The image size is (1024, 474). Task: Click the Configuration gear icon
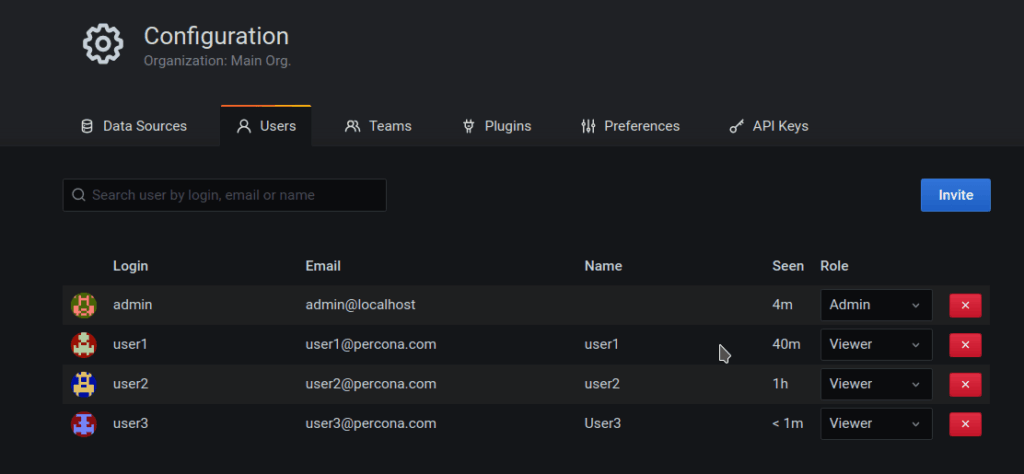[x=102, y=44]
